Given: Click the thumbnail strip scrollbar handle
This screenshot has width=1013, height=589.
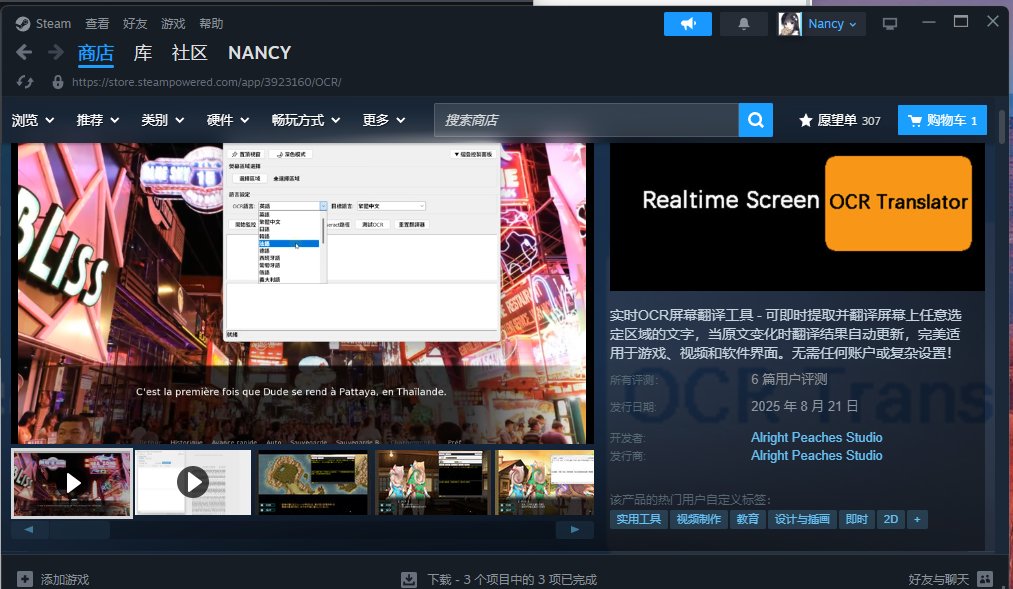Looking at the screenshot, I should click(79, 530).
